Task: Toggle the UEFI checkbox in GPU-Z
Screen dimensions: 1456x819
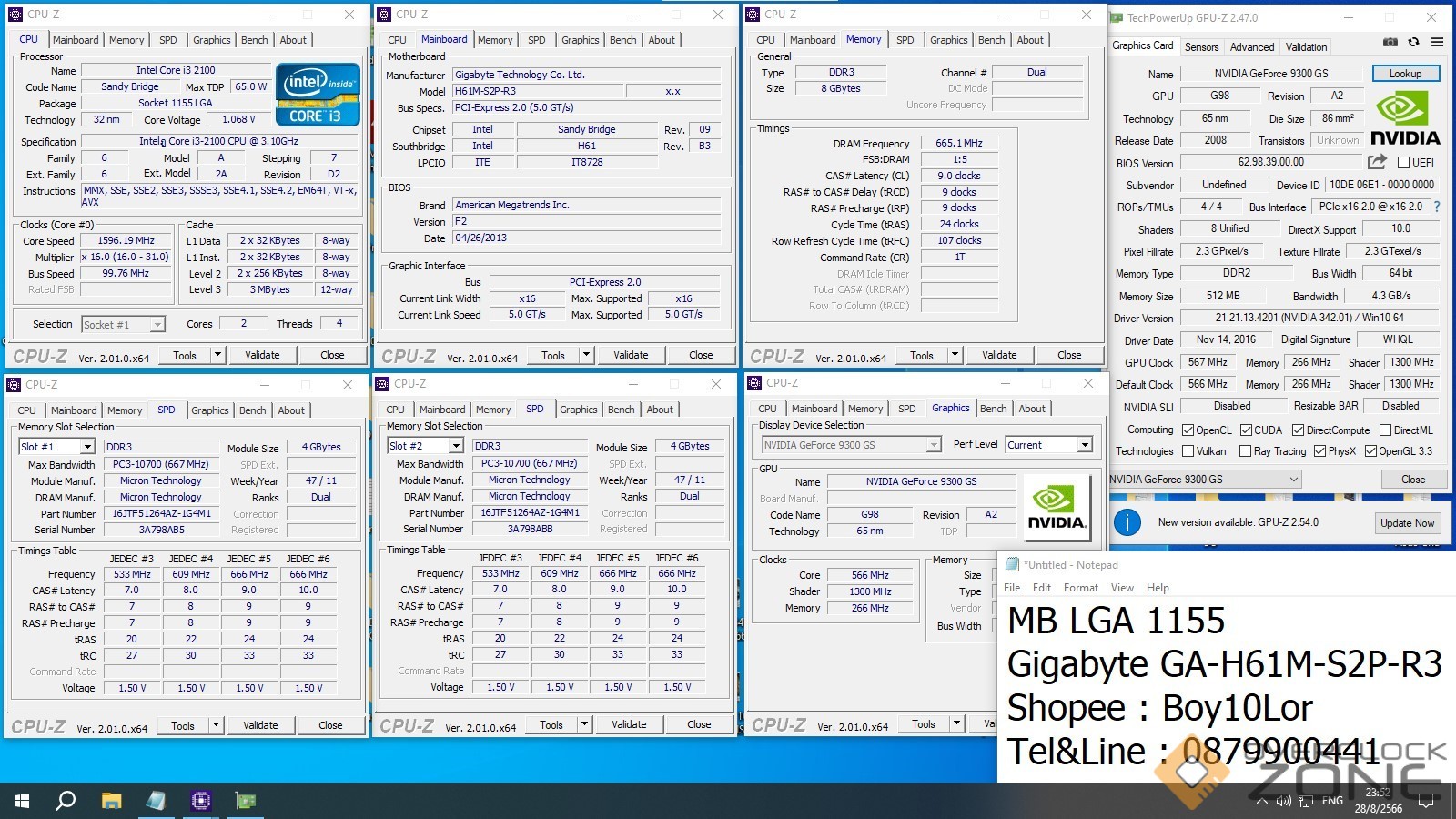Action: [1403, 163]
